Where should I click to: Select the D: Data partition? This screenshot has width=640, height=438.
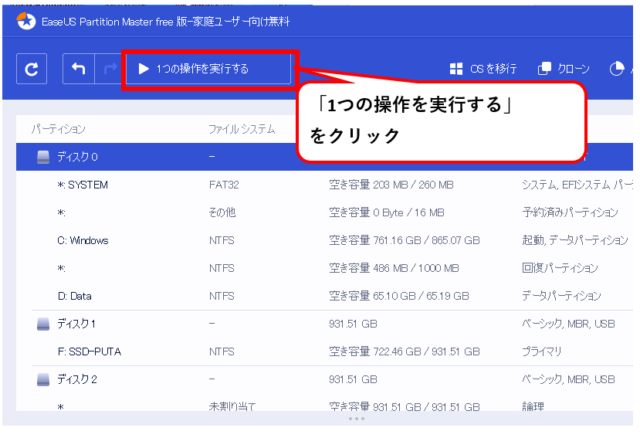click(x=324, y=296)
